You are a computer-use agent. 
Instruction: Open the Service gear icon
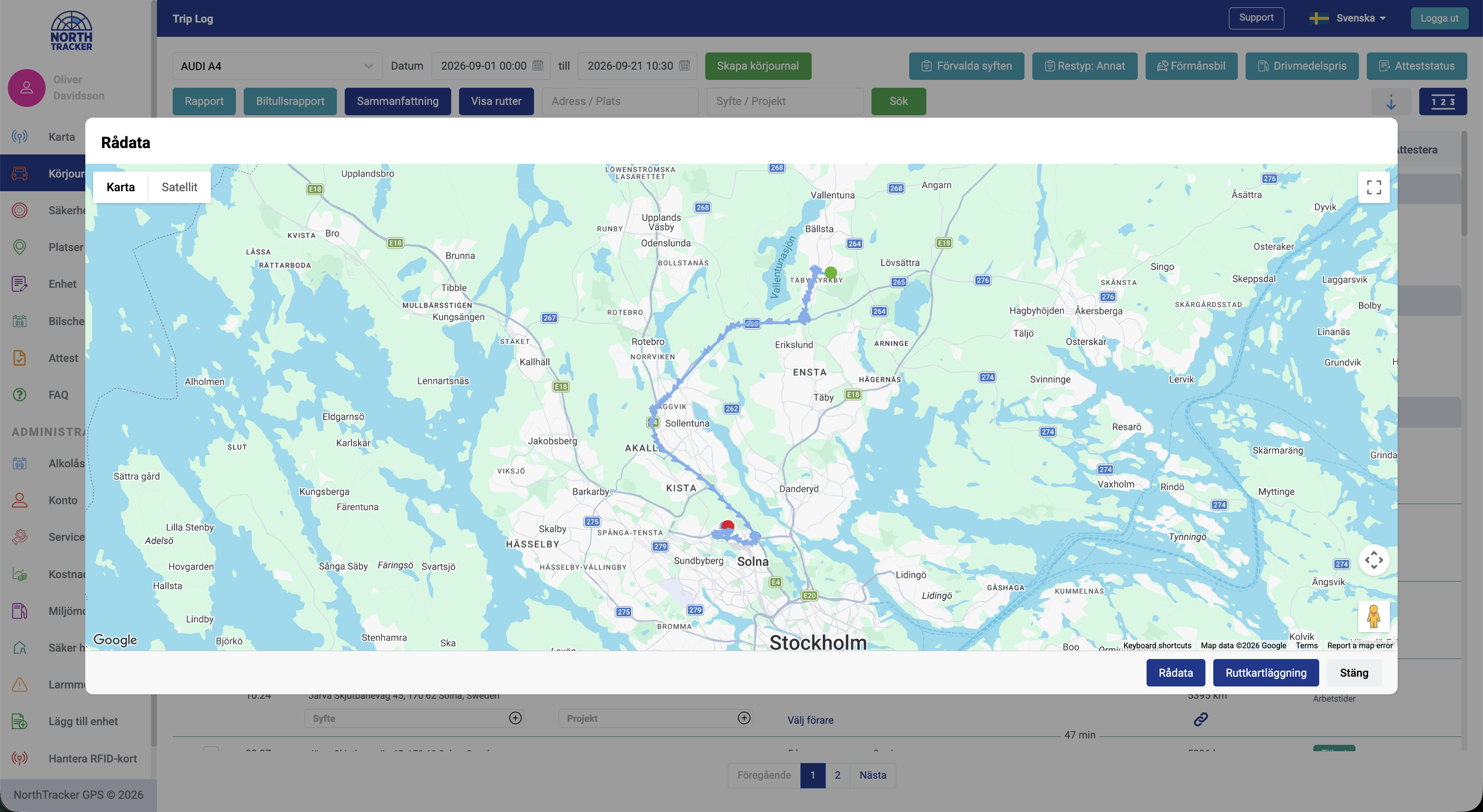tap(20, 537)
